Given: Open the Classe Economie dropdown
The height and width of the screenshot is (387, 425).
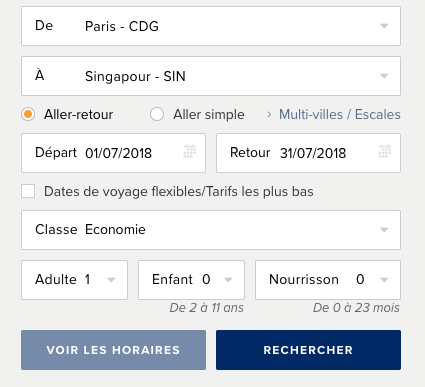Looking at the screenshot, I should [211, 230].
